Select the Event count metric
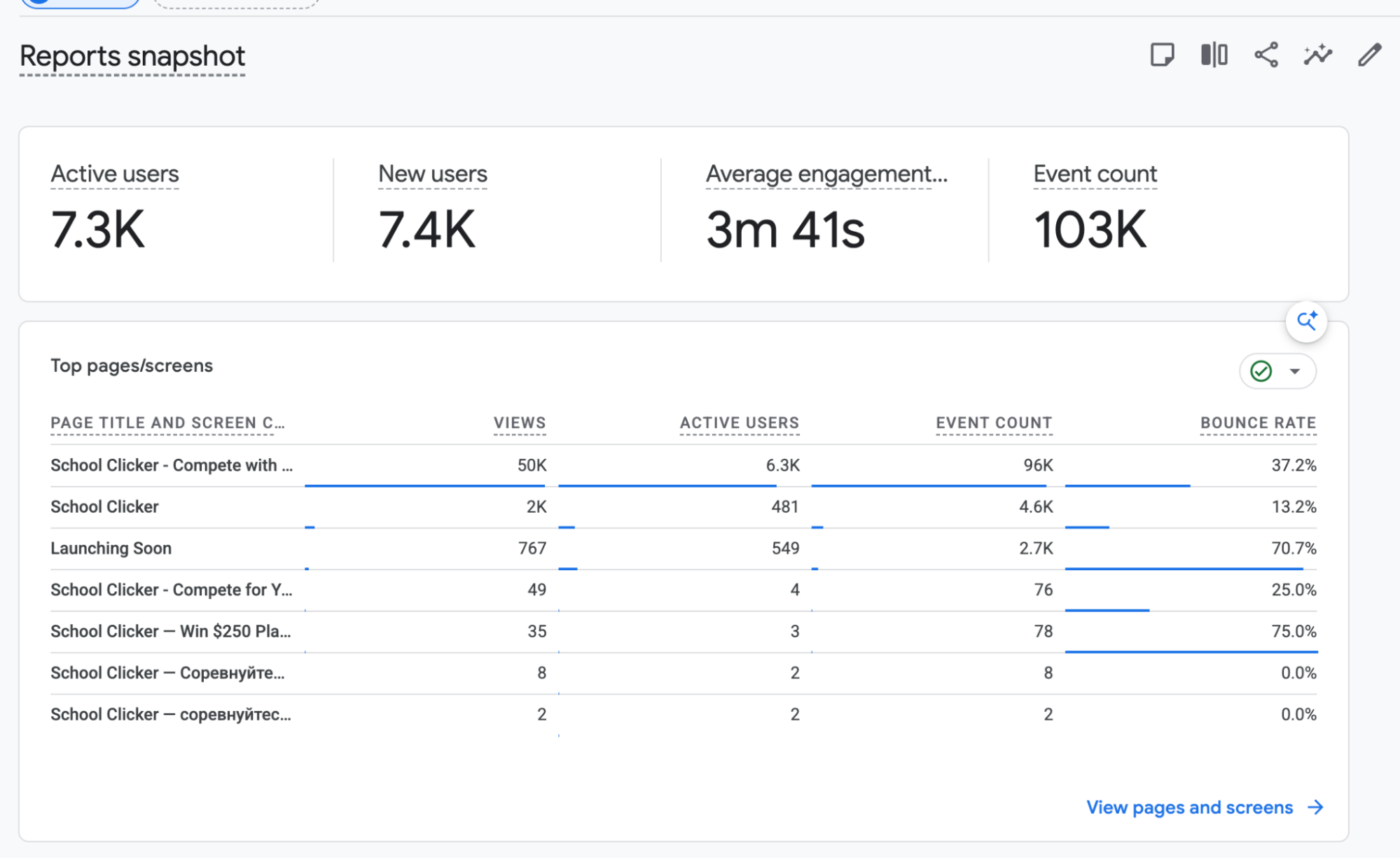Viewport: 1400px width, 858px height. point(1095,174)
